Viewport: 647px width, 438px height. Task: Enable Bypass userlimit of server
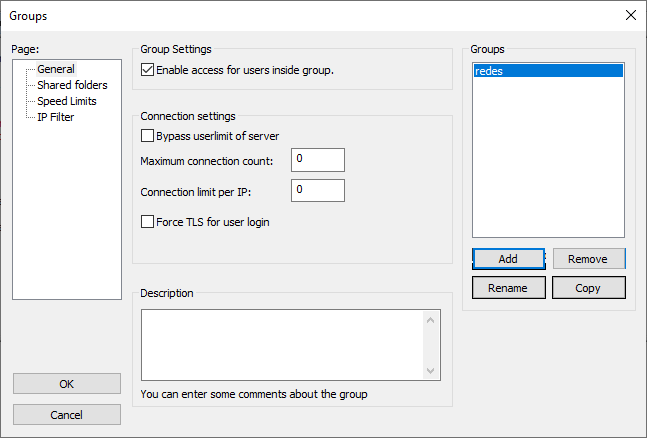click(149, 136)
